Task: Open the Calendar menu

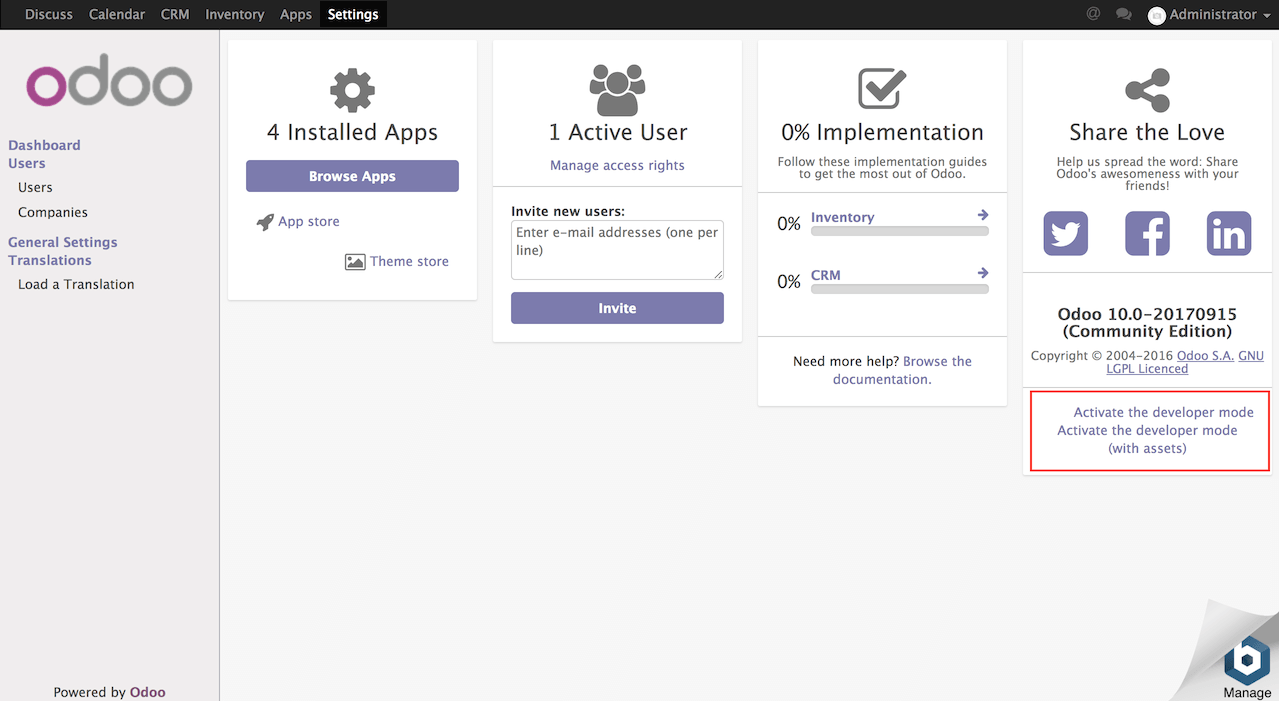Action: tap(117, 14)
